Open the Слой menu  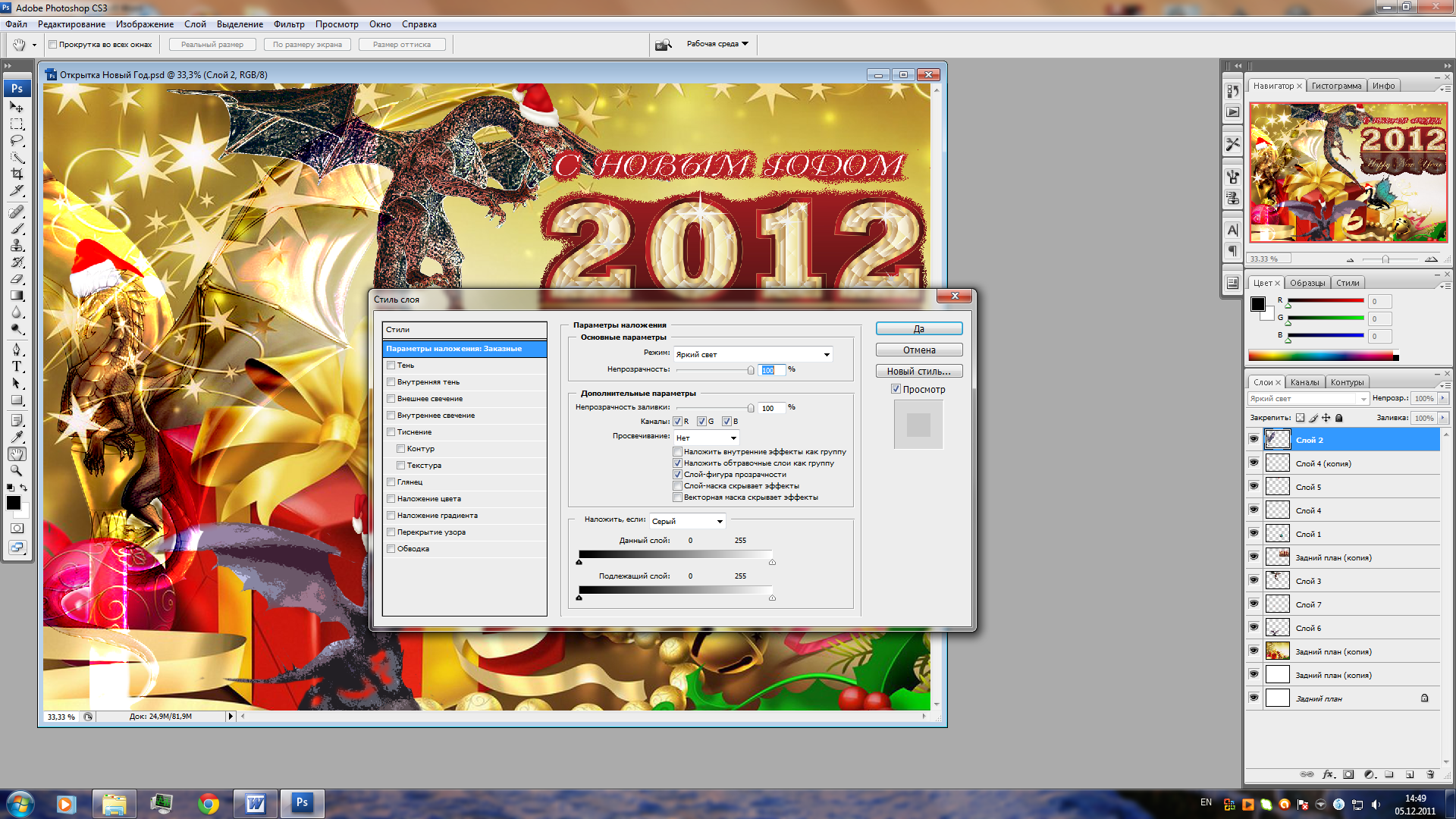click(195, 24)
